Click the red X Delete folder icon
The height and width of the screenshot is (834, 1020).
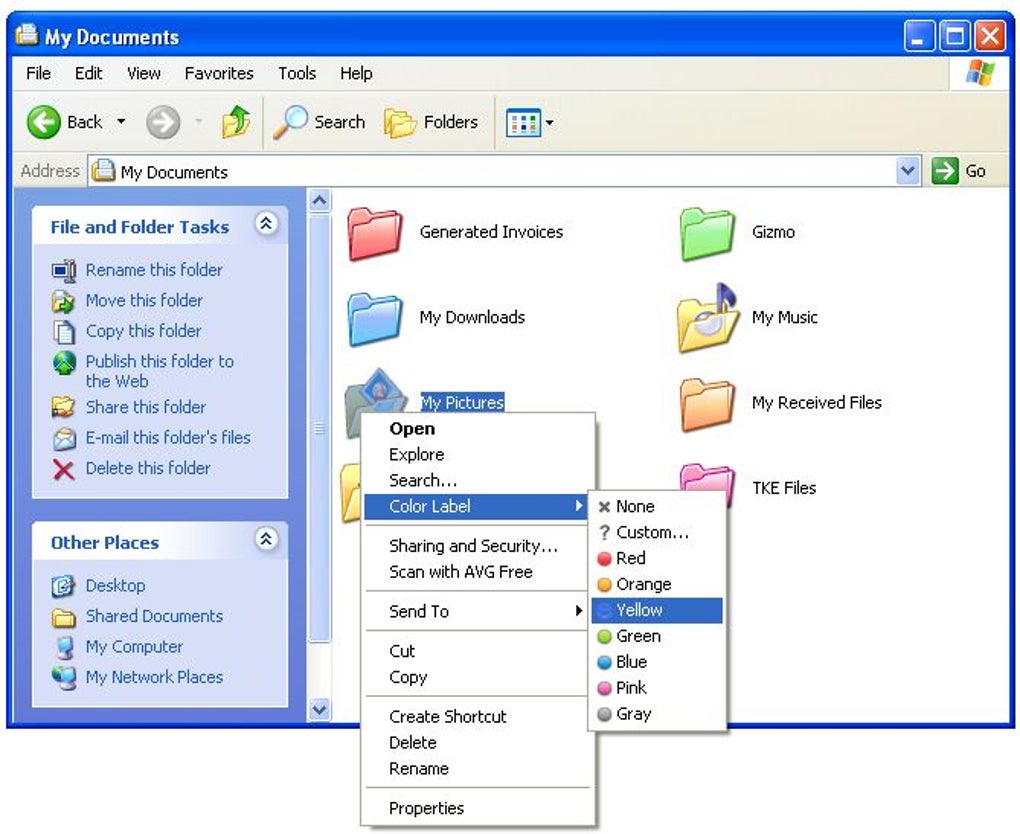(x=64, y=468)
